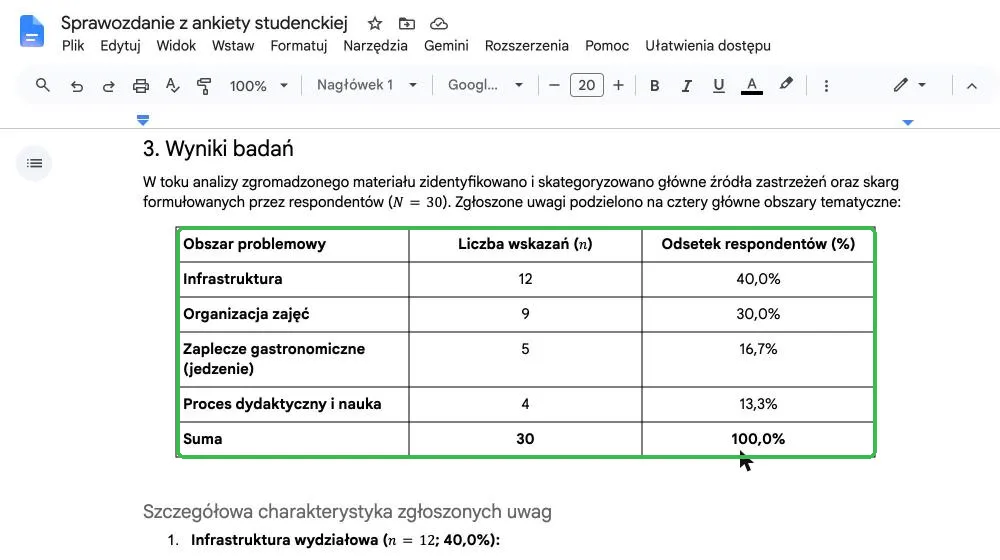Open the Edytuj menu
1000x560 pixels.
click(x=120, y=46)
